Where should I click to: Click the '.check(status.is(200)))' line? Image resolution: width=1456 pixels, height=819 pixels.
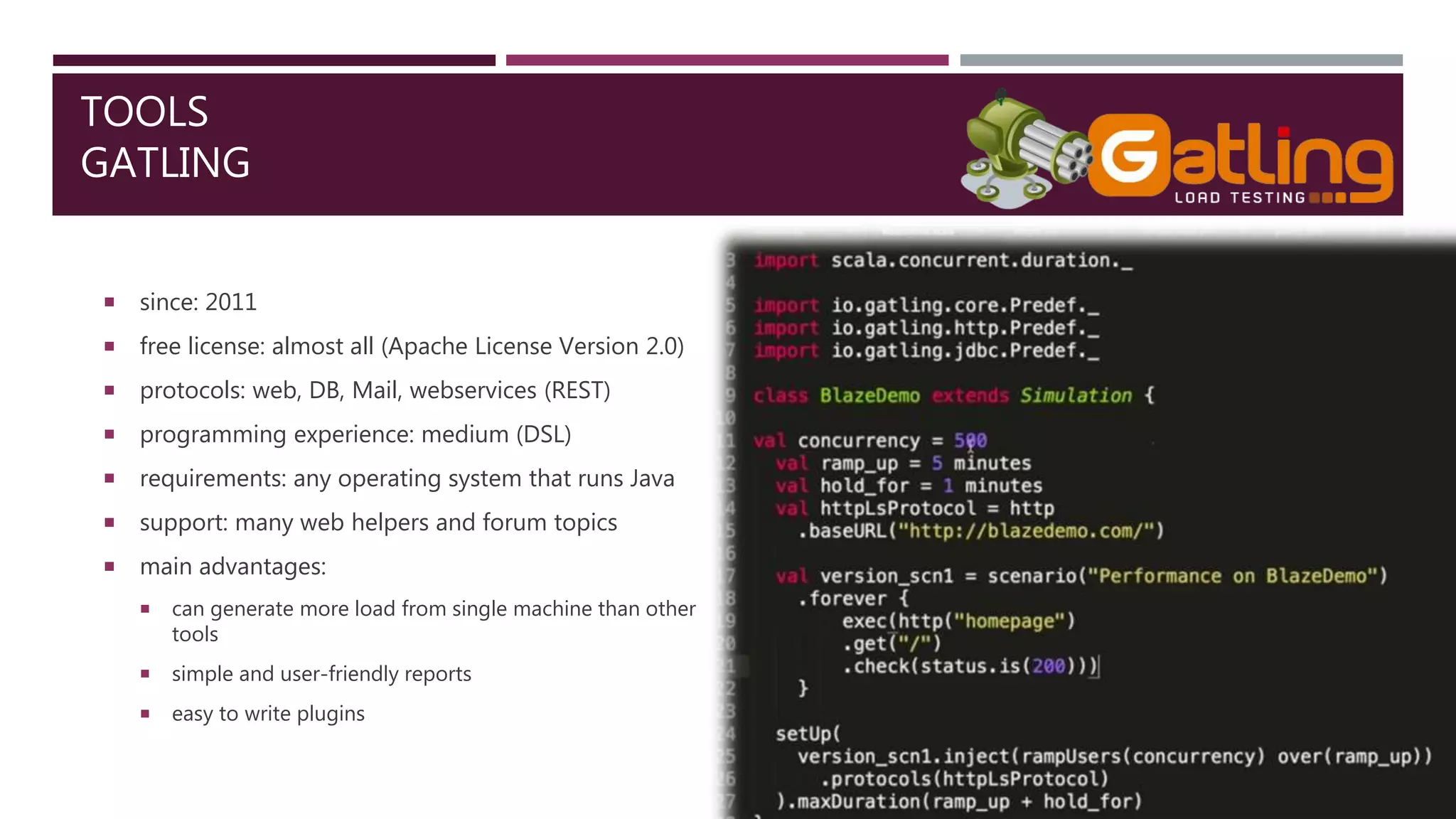point(970,667)
